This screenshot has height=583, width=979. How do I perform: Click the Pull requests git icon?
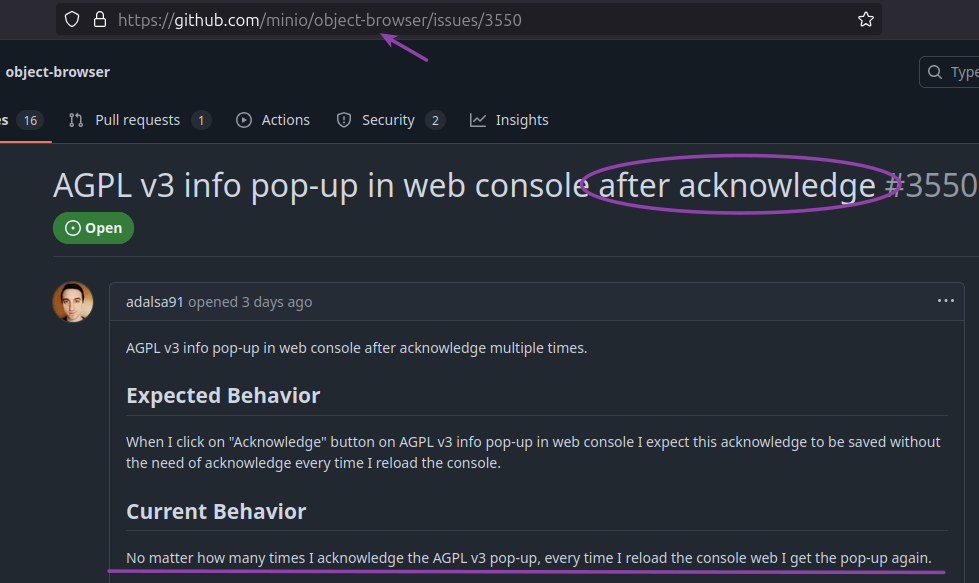[76, 120]
